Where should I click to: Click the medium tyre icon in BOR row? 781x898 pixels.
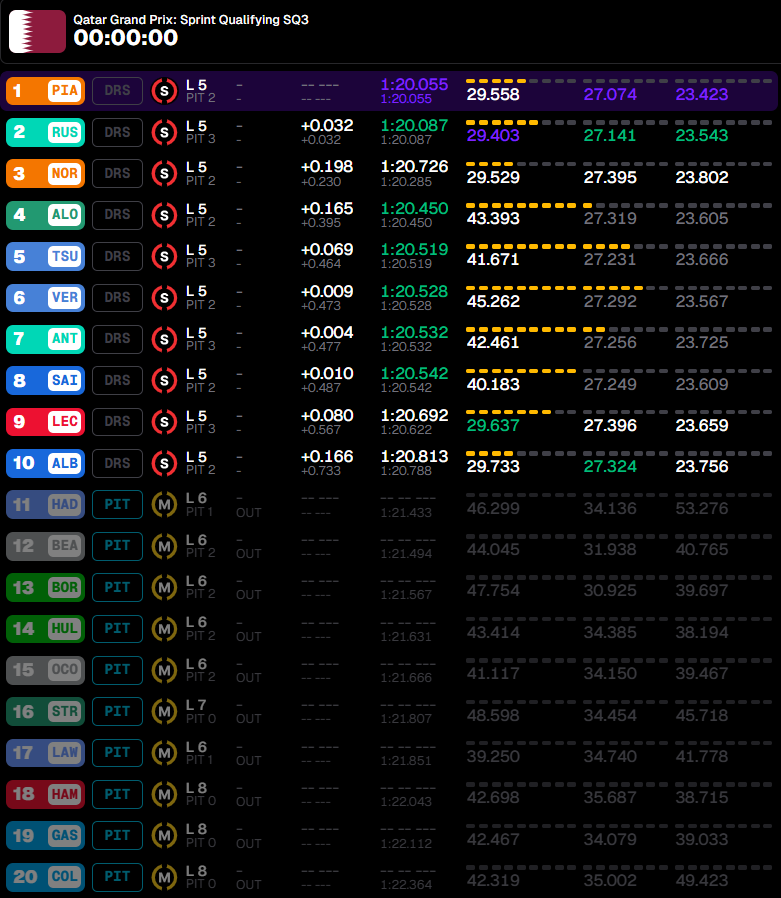164,588
